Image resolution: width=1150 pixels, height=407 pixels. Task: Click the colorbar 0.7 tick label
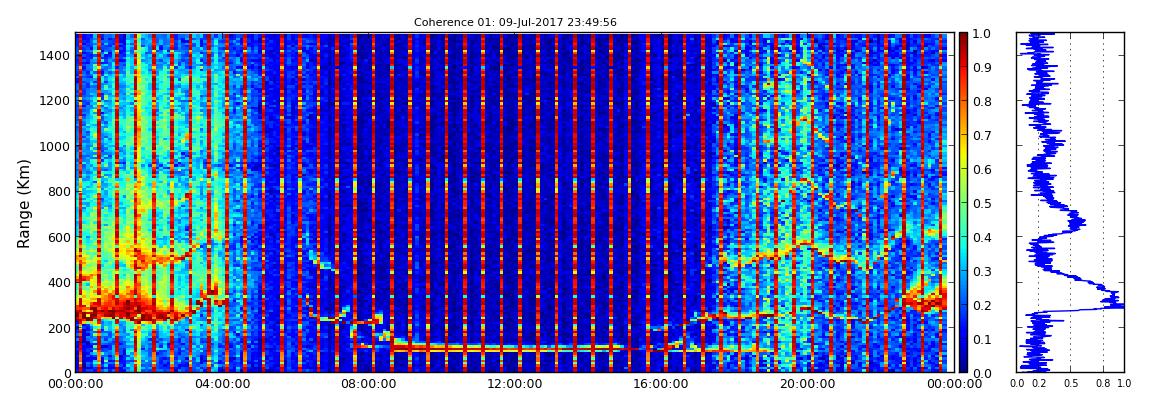(982, 136)
